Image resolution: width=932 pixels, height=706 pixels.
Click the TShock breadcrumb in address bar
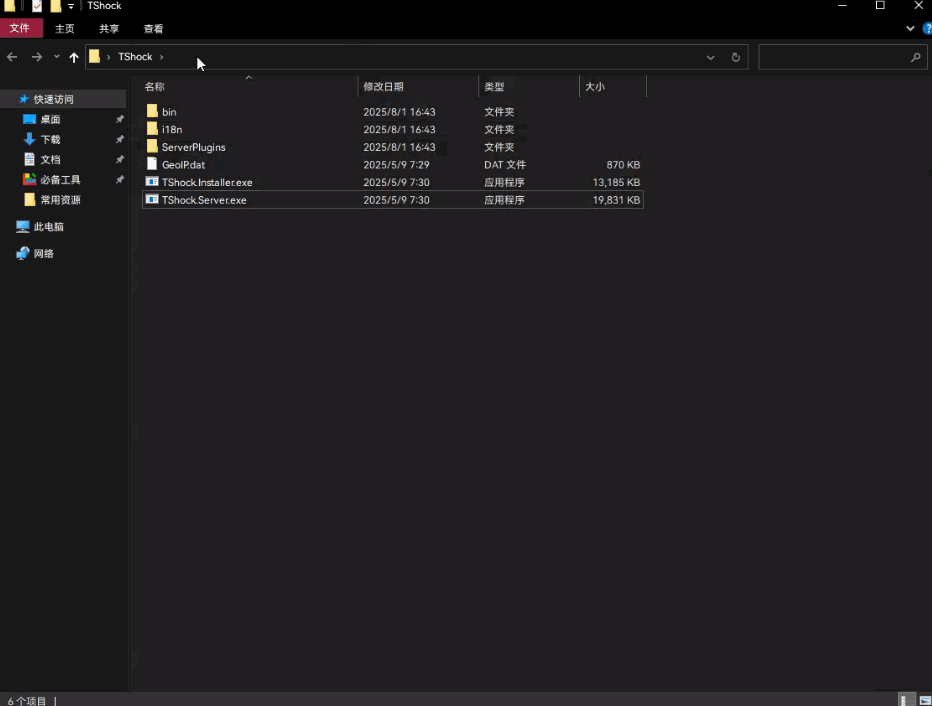click(135, 56)
